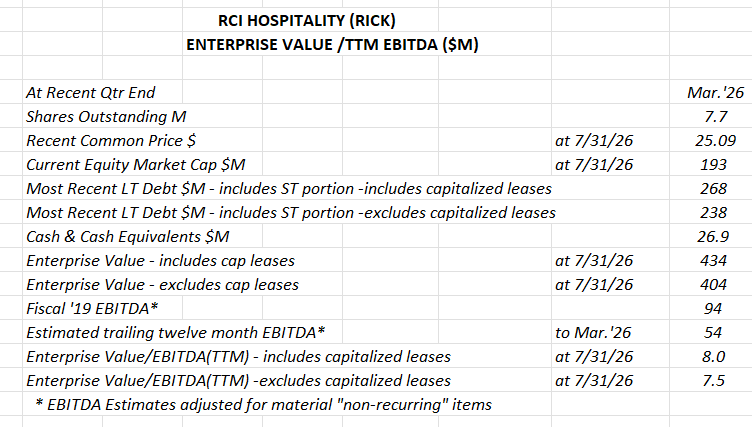Viewport: 752px width, 427px height.
Task: Click the Cash & Cash Equivalents label
Action: click(128, 237)
